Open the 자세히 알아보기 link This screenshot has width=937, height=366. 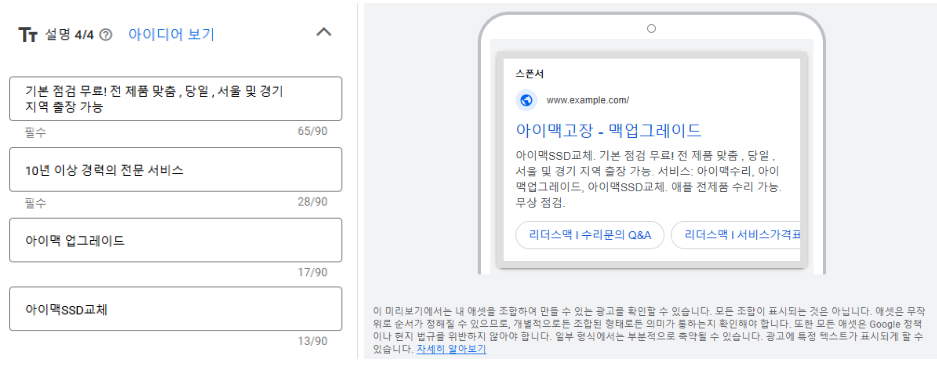451,349
